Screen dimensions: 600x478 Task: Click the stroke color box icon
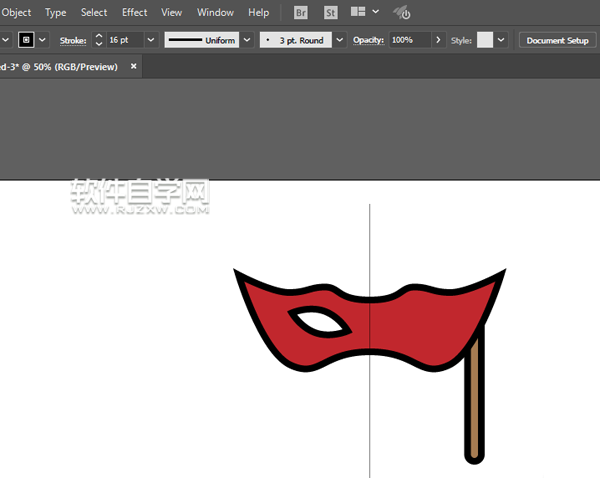(x=27, y=40)
